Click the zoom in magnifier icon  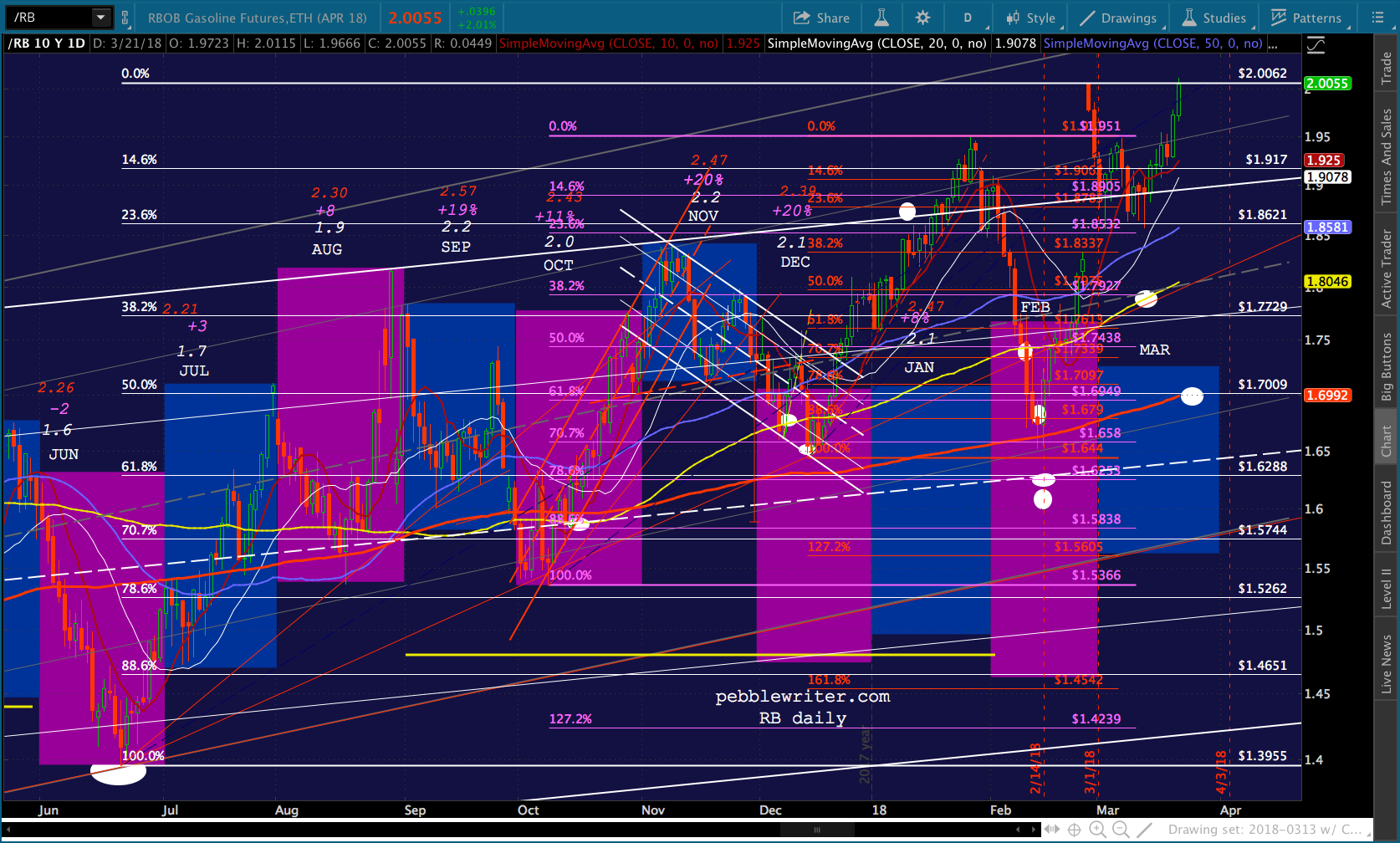(1097, 830)
